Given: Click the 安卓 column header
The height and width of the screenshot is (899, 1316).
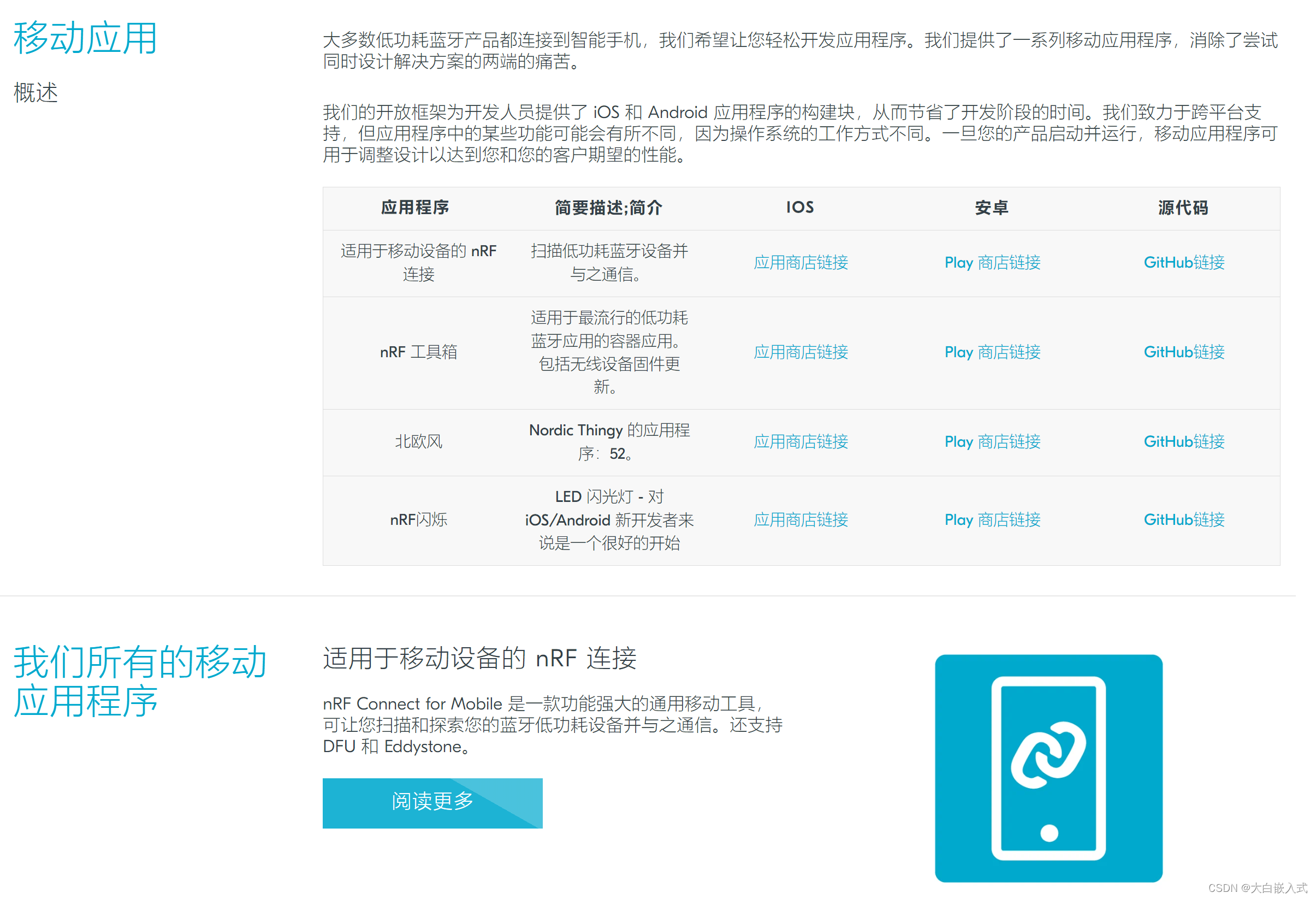Looking at the screenshot, I should click(991, 208).
